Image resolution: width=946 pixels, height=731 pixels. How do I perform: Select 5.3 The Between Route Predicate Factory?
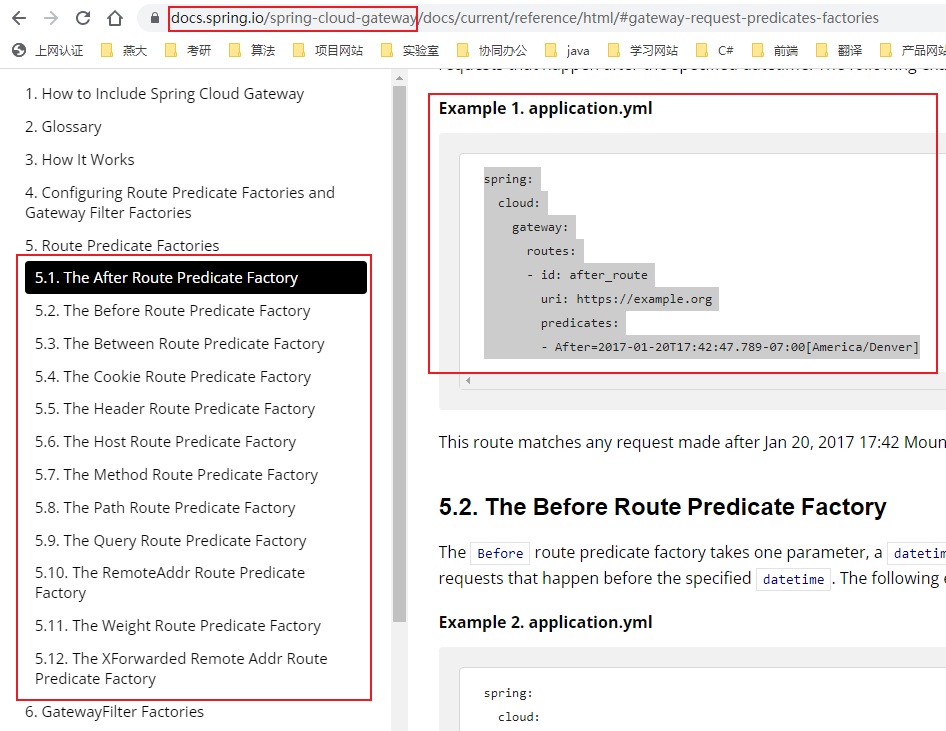click(x=180, y=344)
